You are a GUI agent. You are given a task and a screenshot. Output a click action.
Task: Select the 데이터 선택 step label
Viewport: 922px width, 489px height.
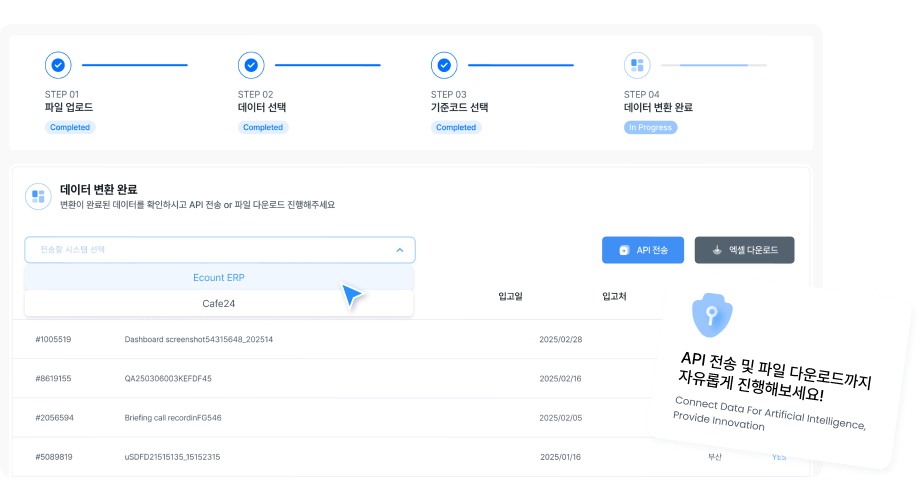[262, 108]
